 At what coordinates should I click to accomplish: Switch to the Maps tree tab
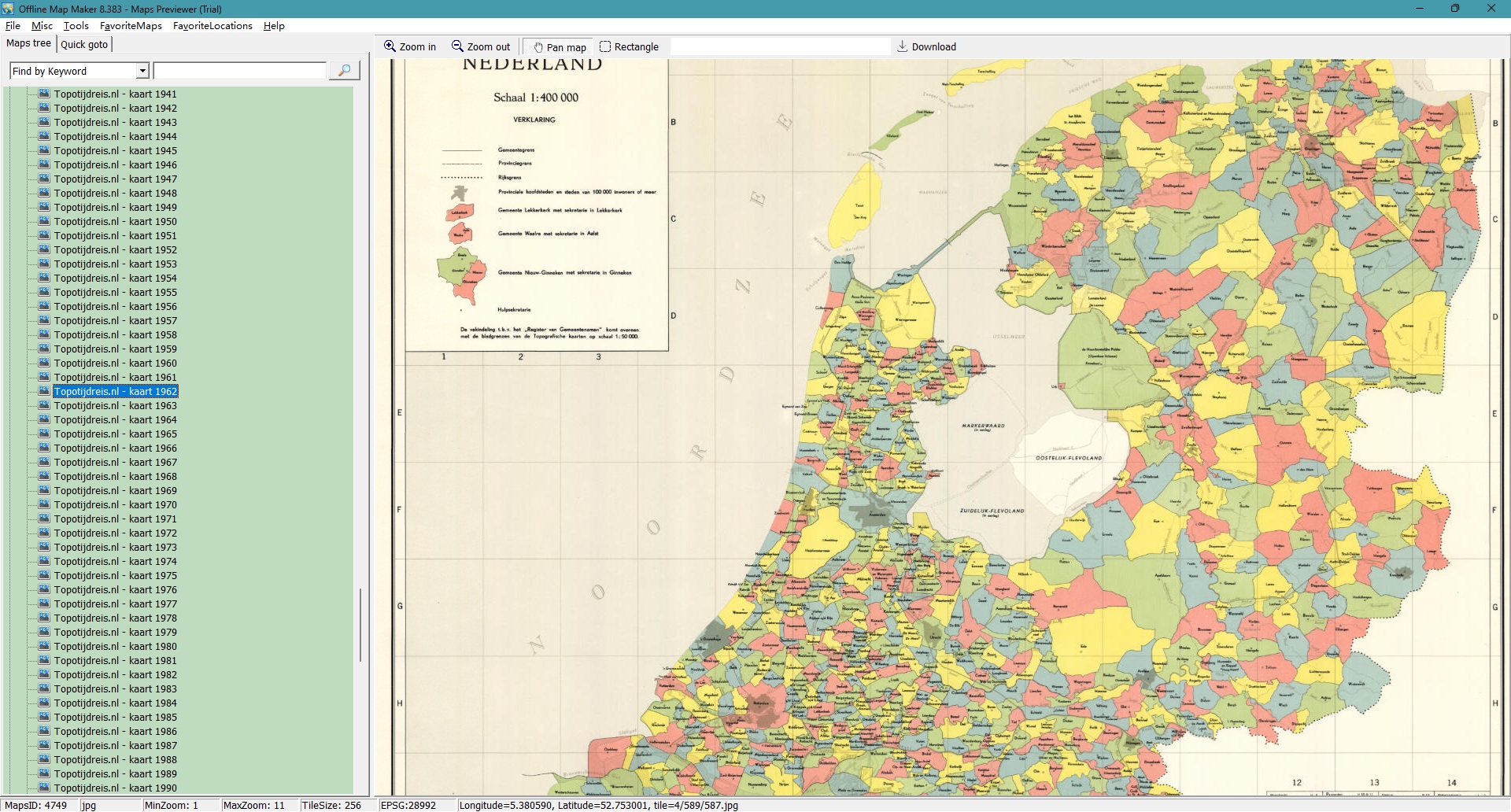pyautogui.click(x=28, y=43)
